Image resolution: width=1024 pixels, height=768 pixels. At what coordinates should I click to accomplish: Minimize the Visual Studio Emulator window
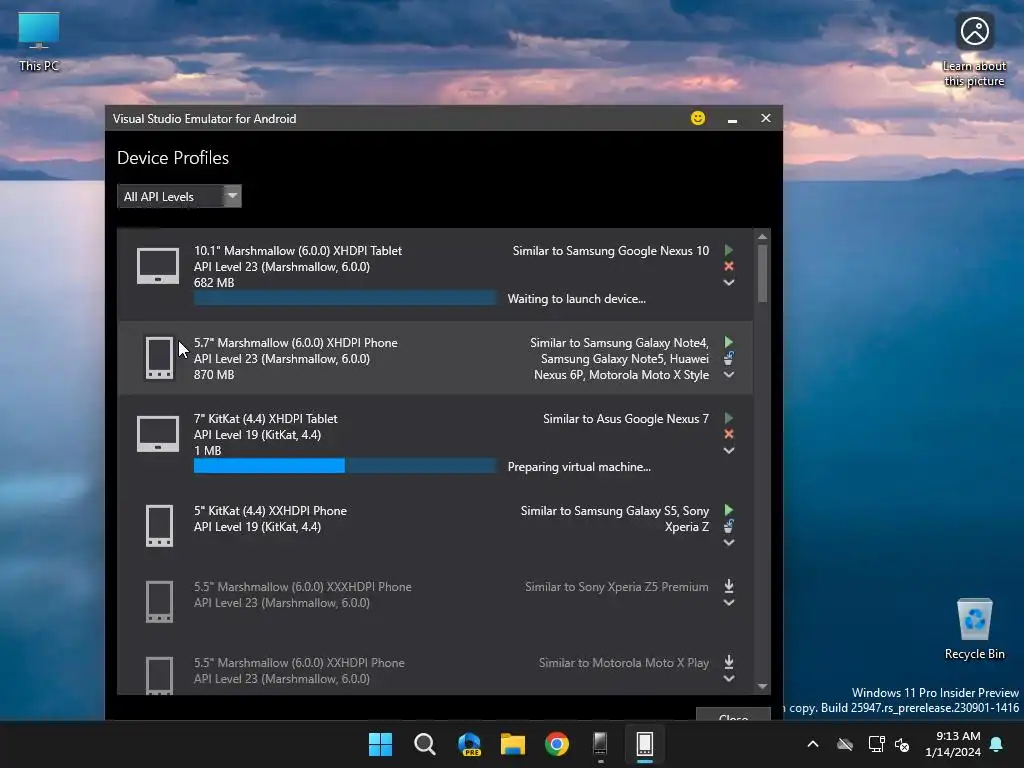click(x=732, y=119)
